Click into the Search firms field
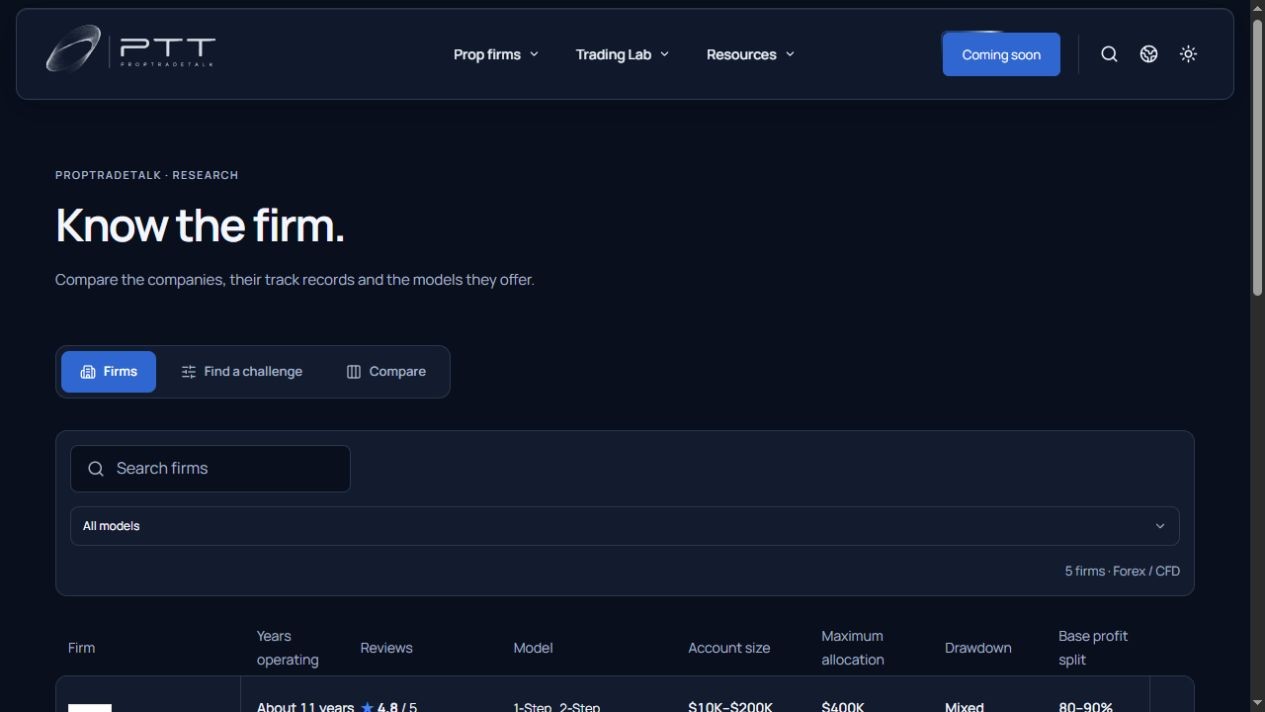 pyautogui.click(x=210, y=468)
